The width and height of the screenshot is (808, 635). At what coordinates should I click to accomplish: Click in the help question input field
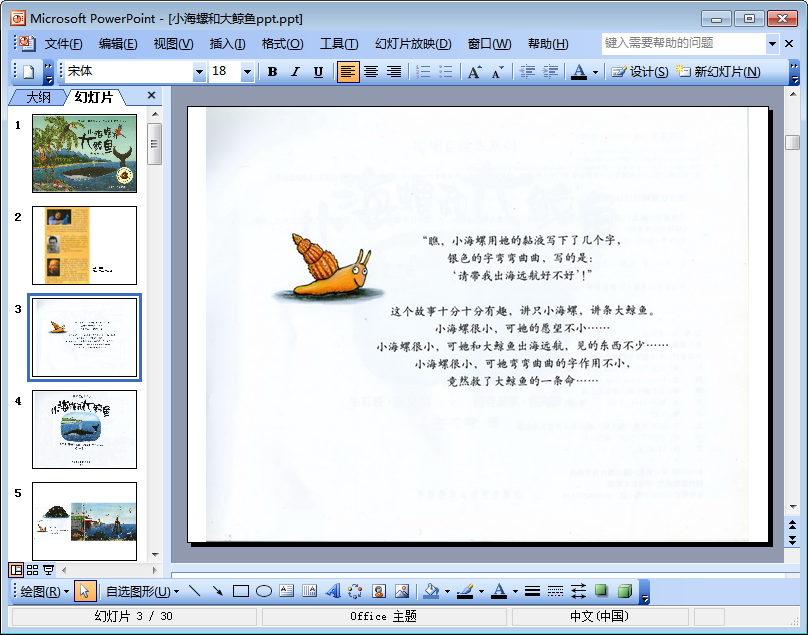coord(684,43)
